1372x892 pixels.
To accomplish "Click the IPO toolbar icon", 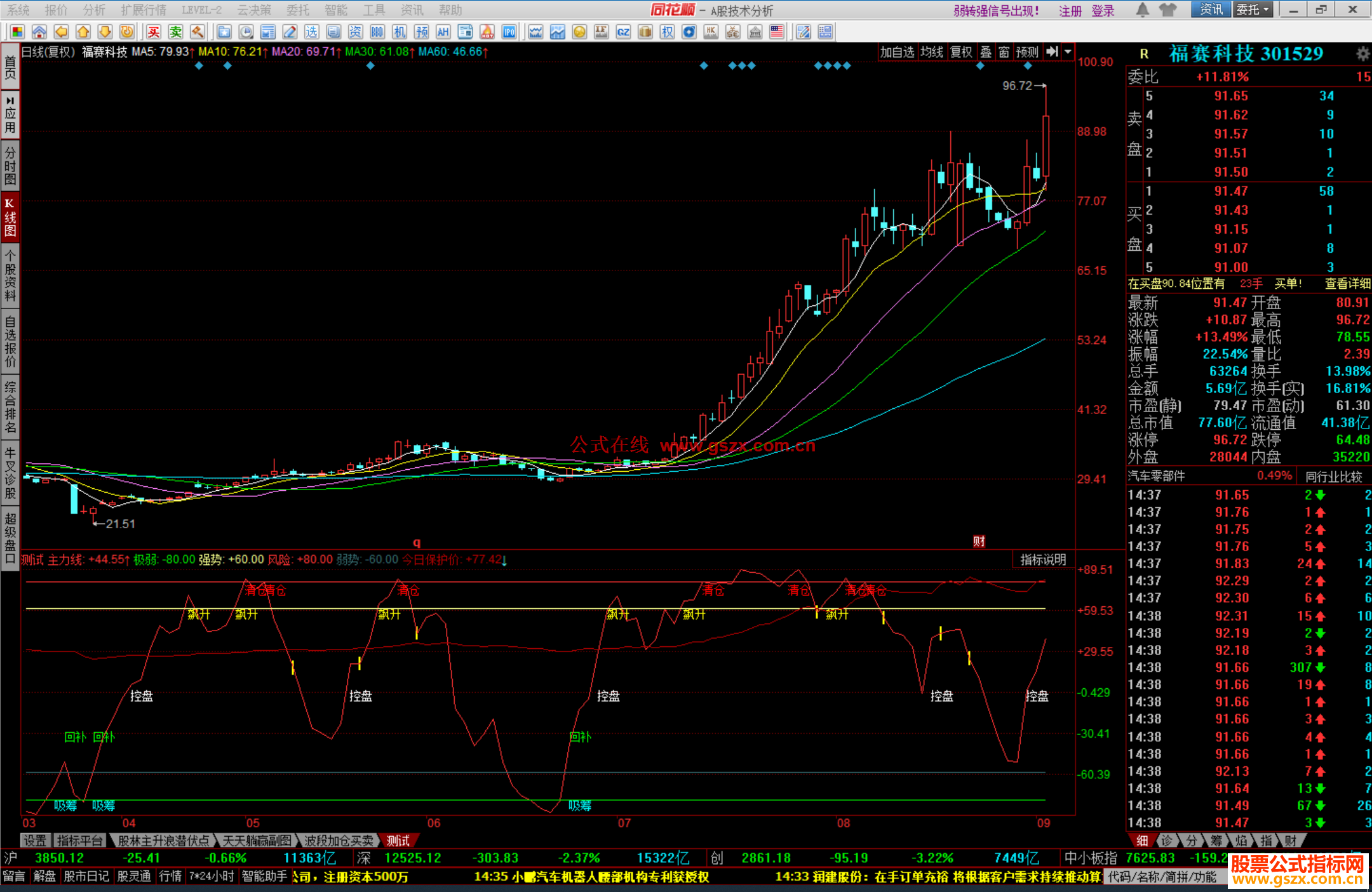I will tap(509, 32).
